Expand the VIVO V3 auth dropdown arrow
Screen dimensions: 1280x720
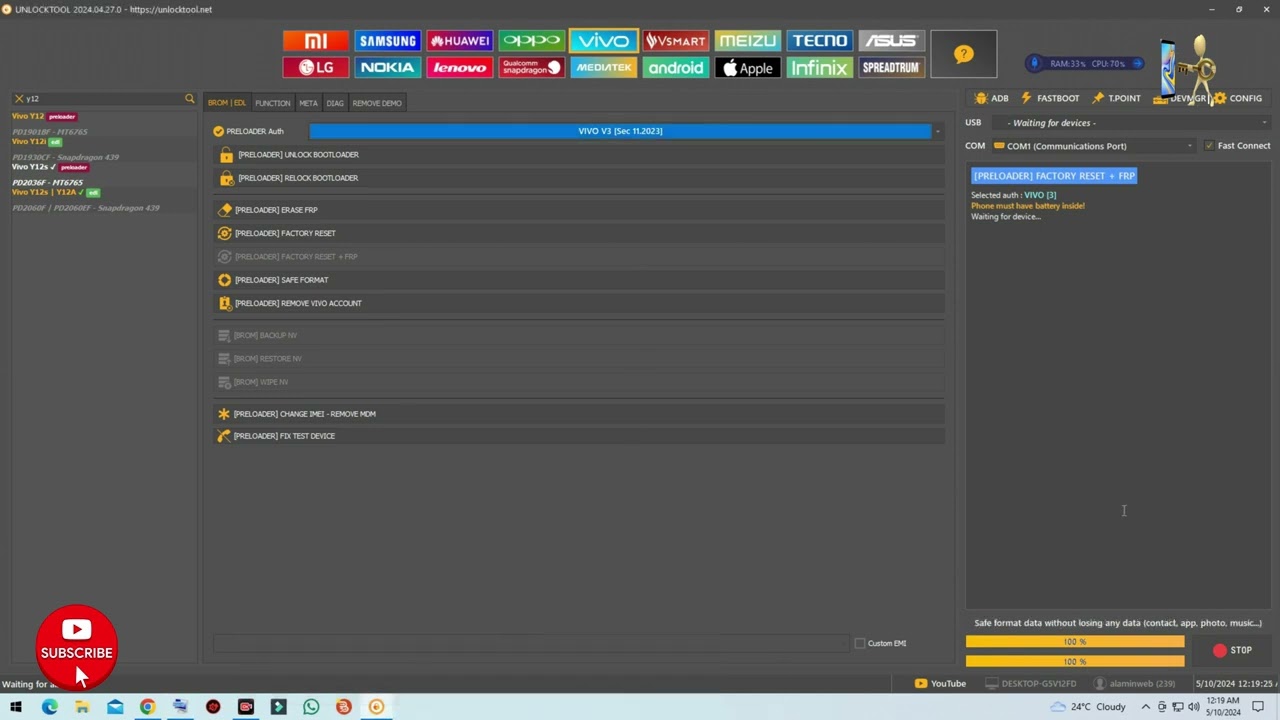[x=937, y=131]
